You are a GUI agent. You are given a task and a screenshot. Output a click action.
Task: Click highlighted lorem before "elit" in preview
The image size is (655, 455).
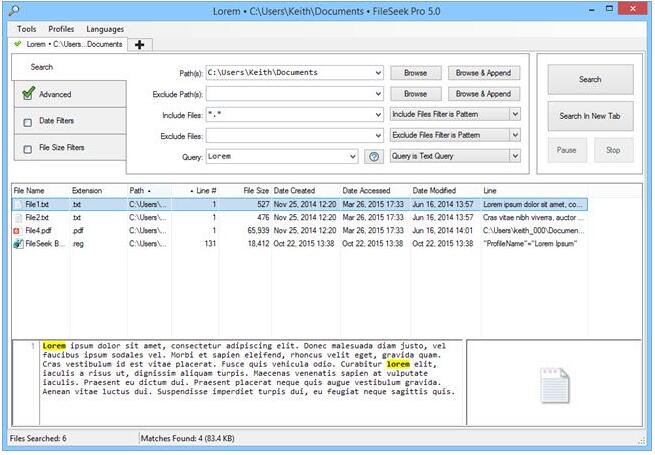coord(398,364)
